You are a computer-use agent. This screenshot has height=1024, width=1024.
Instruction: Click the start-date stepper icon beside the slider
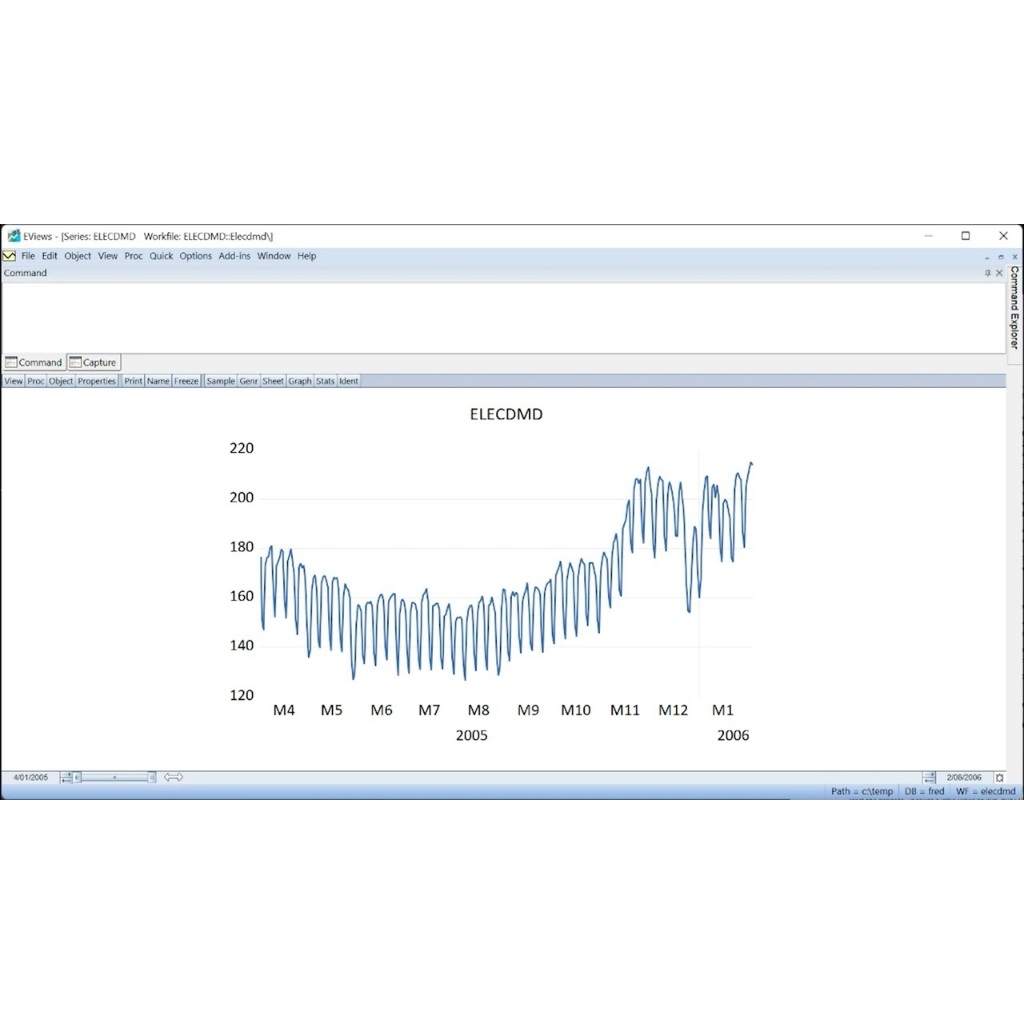(x=66, y=777)
